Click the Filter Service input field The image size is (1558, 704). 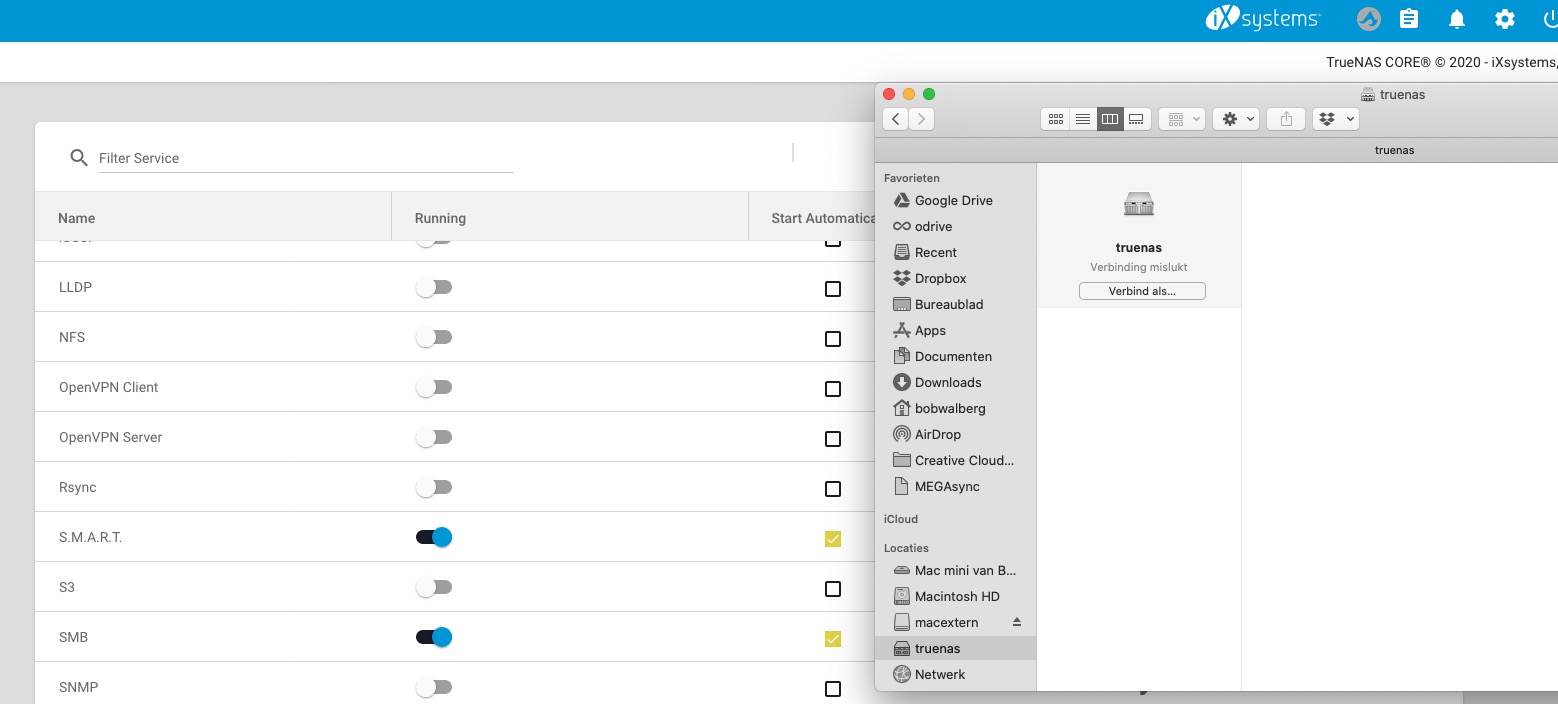[306, 158]
